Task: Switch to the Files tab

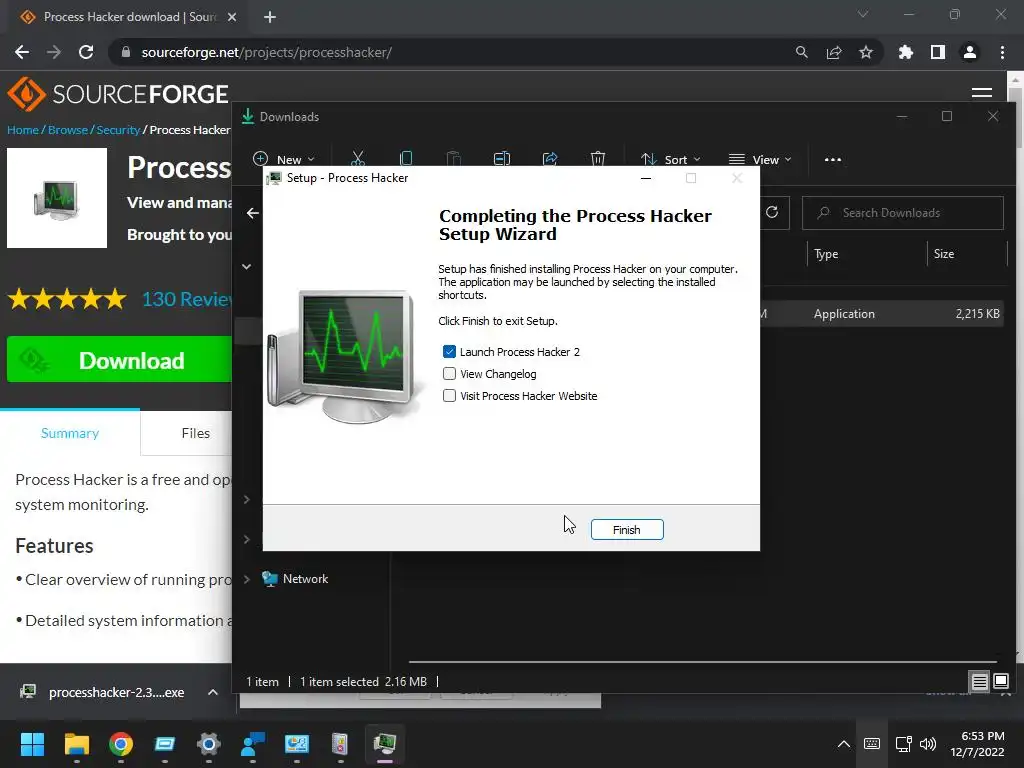Action: coord(195,433)
